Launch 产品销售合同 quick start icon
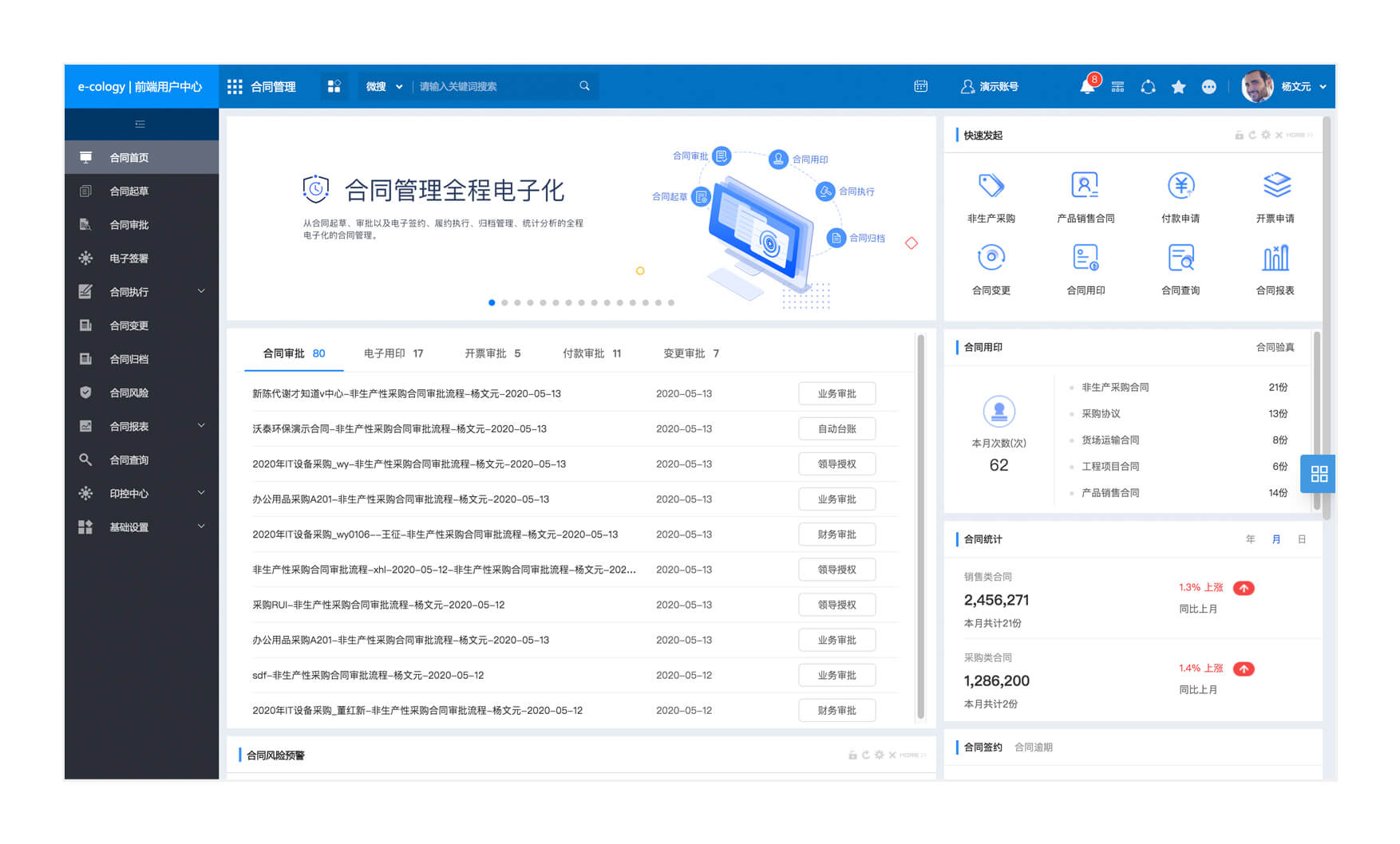Viewport: 1400px width, 844px height. click(x=1085, y=185)
